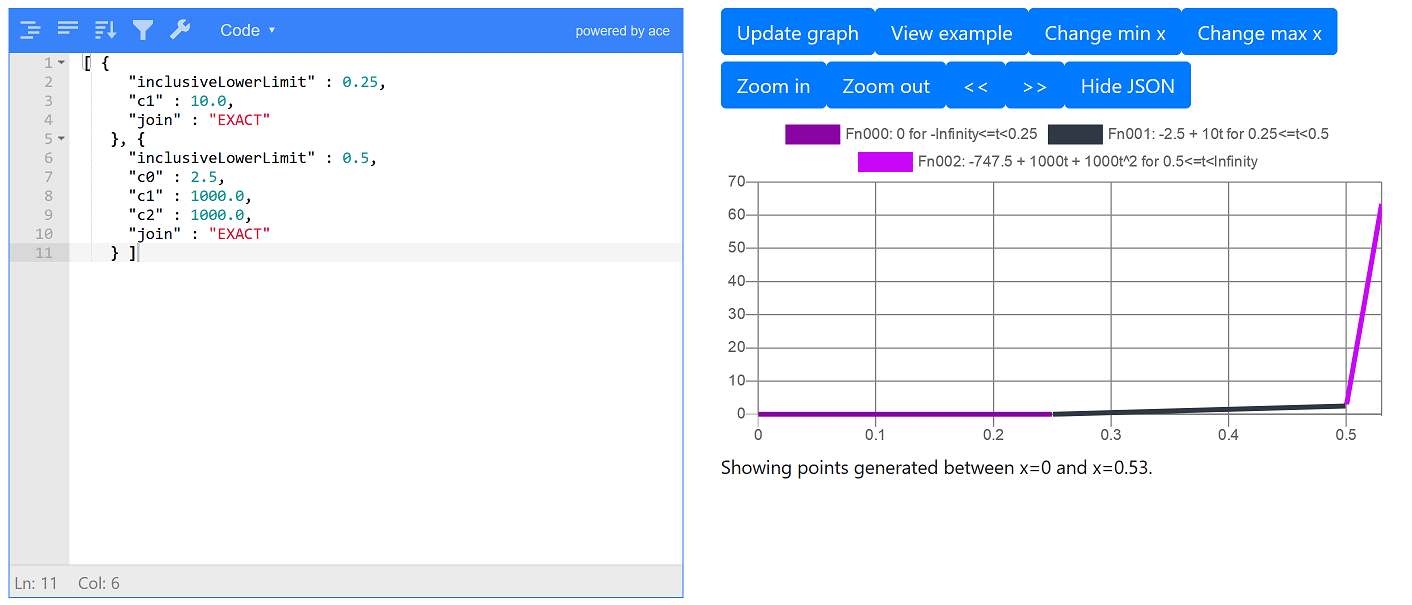Follow the powered by ace link
The image size is (1412, 605).
[622, 31]
